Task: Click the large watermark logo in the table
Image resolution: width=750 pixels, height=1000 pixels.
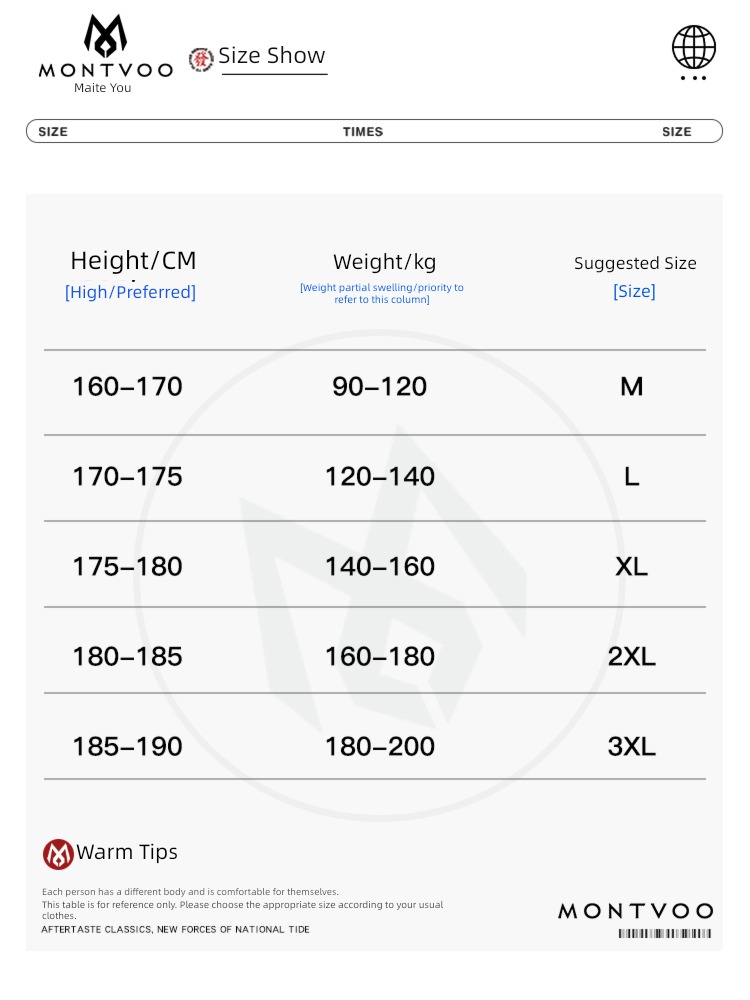Action: (x=380, y=575)
